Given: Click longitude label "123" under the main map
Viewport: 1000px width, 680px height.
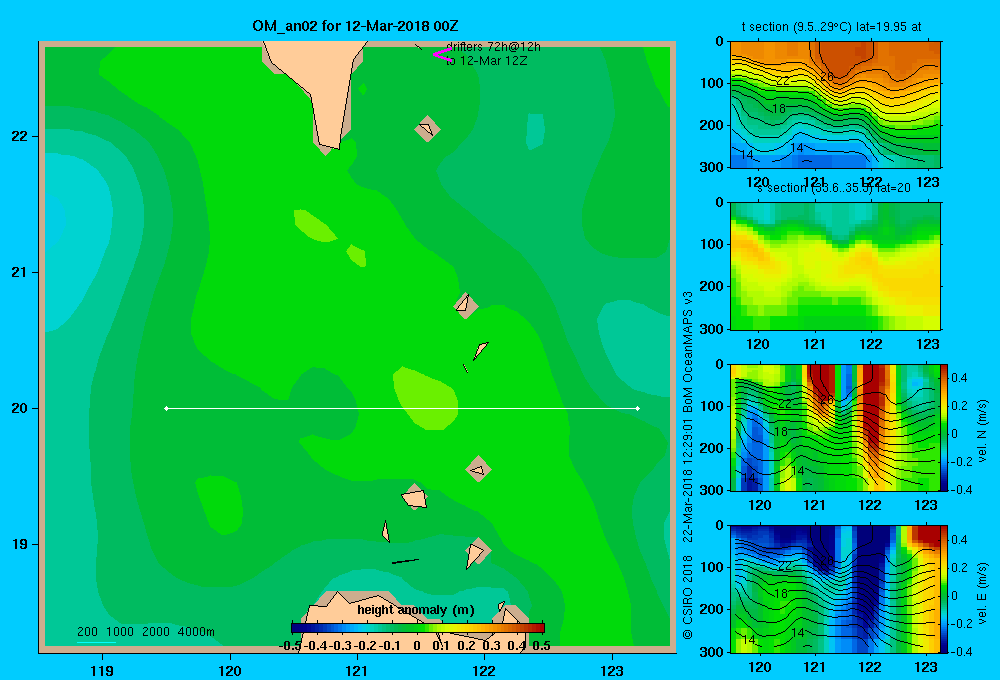Looking at the screenshot, I should (x=612, y=670).
